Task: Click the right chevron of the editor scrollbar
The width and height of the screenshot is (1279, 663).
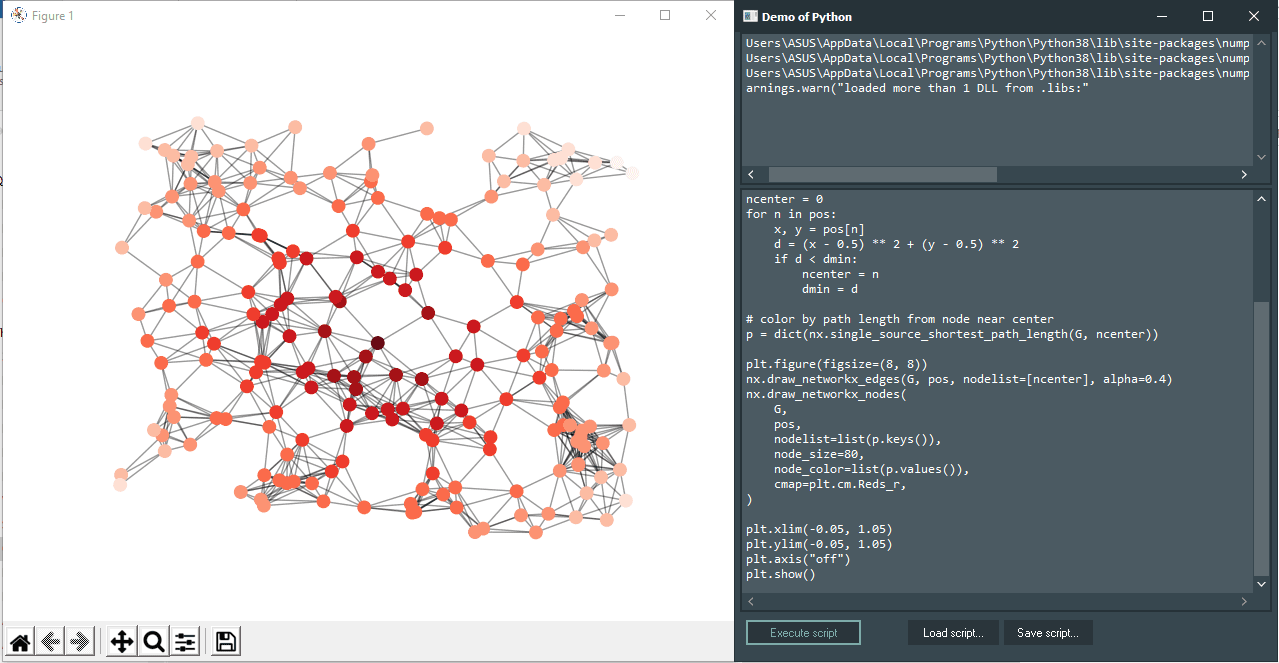Action: [x=1243, y=601]
